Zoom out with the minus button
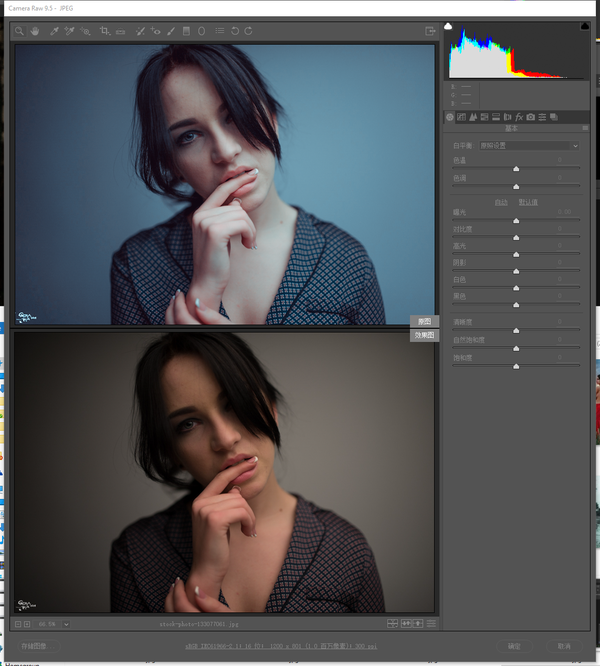The height and width of the screenshot is (666, 600). click(x=18, y=624)
